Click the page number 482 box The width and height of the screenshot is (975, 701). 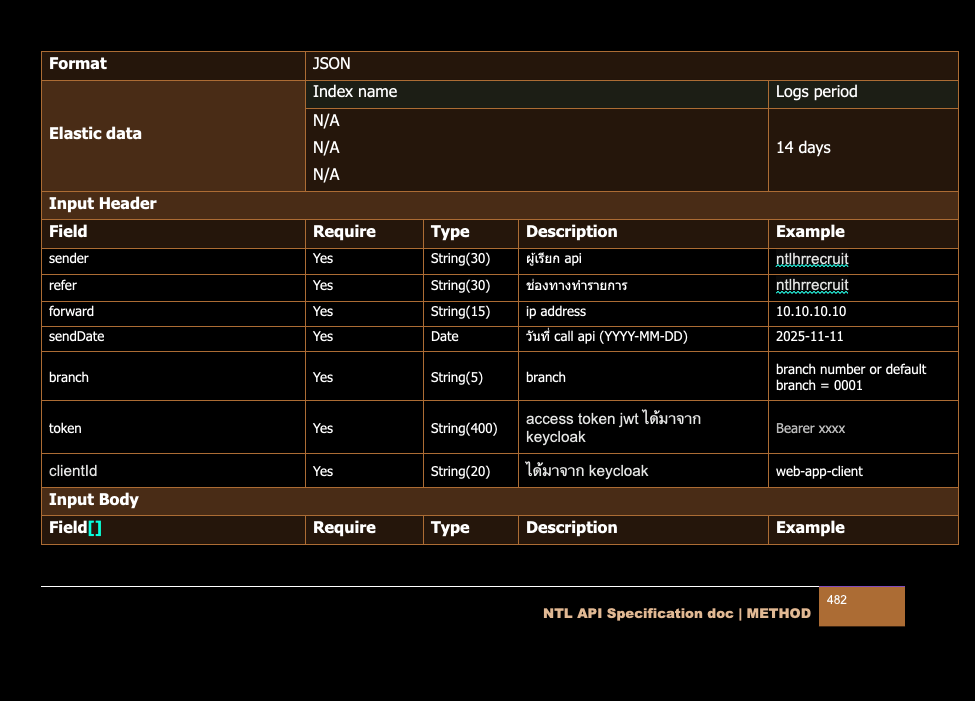[861, 607]
